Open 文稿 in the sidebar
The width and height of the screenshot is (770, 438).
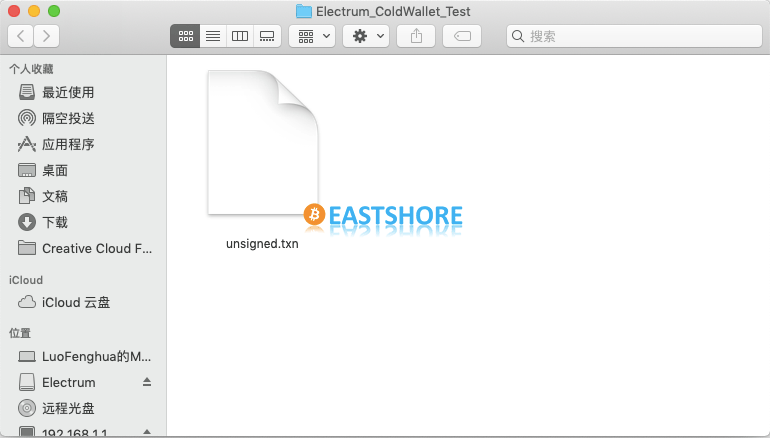(83, 196)
